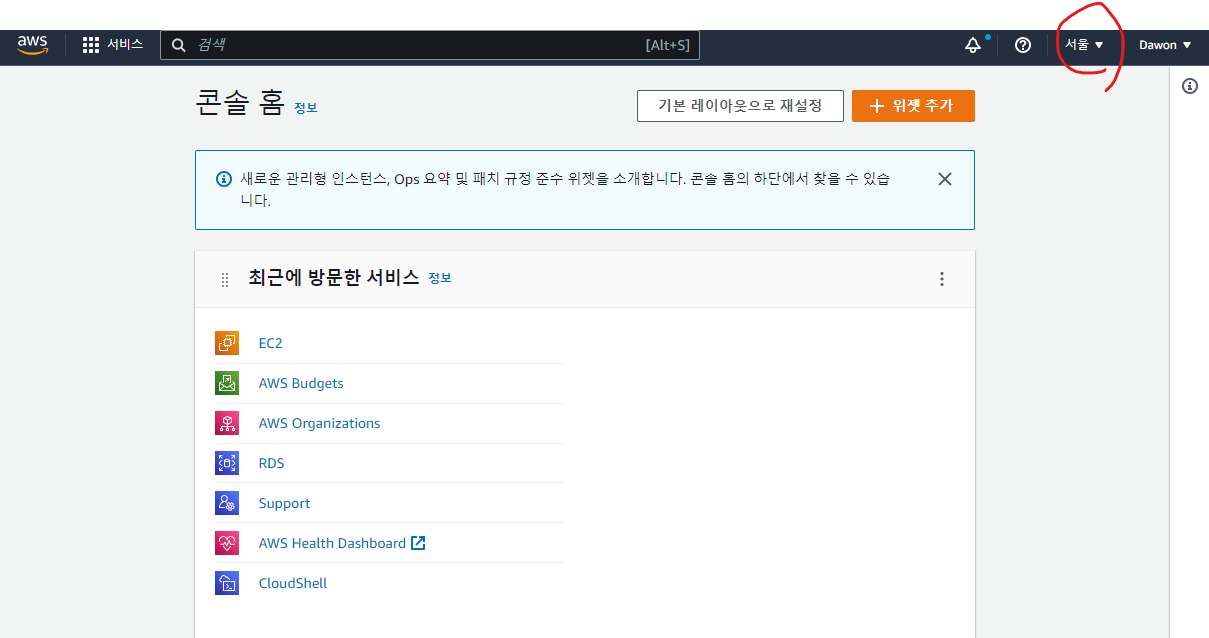Click the CloudShell service icon
This screenshot has height=638, width=1209.
(227, 583)
